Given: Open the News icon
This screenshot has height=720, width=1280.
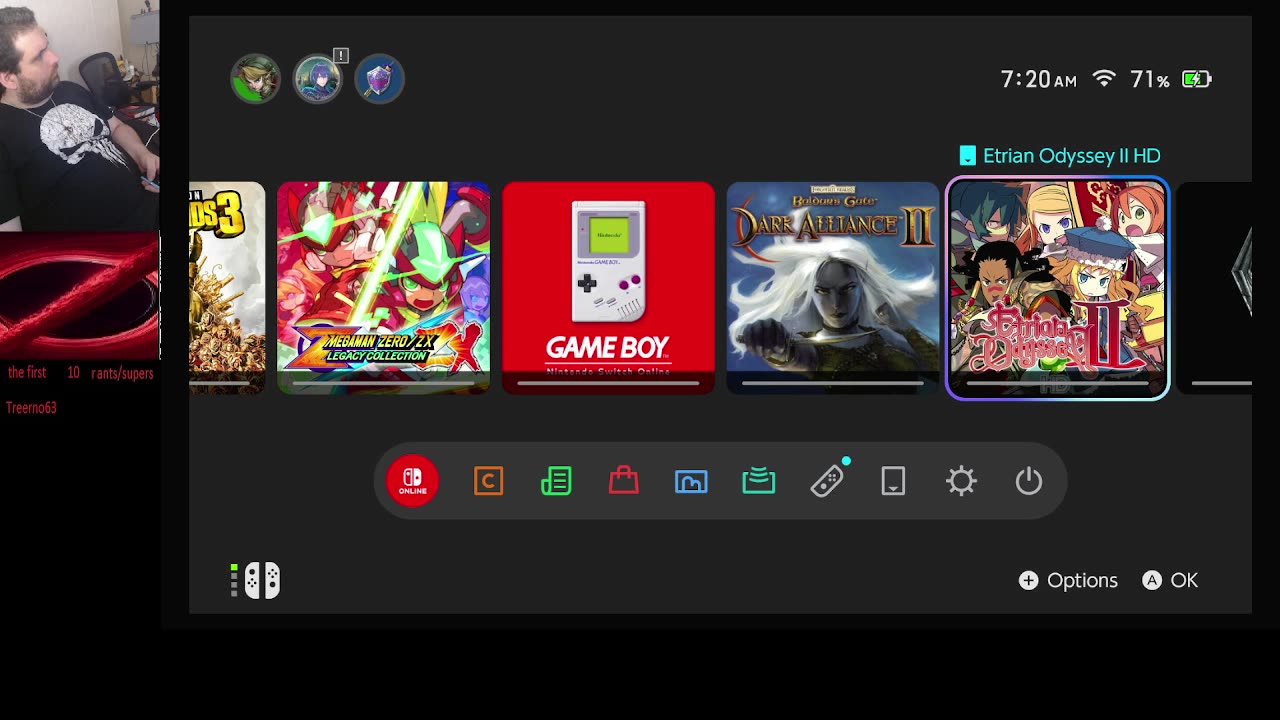Looking at the screenshot, I should tap(556, 481).
